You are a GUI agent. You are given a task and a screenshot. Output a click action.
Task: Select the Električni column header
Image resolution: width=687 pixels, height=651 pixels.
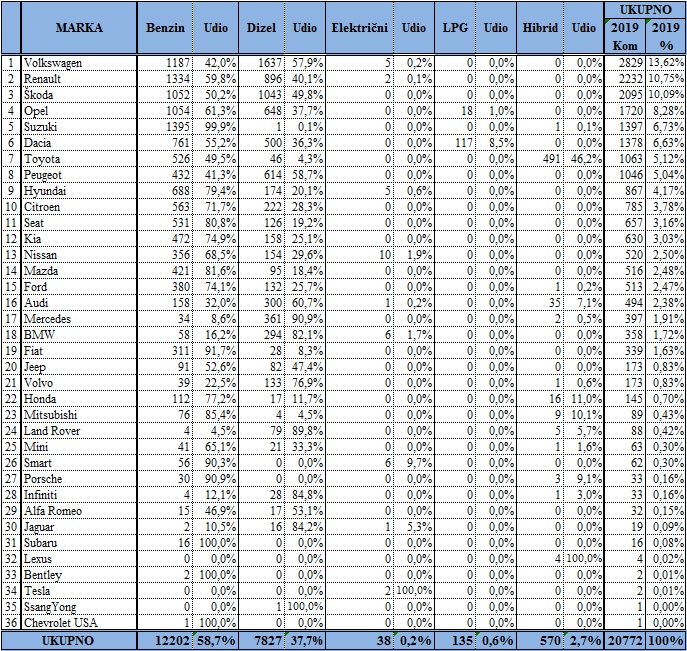358,28
